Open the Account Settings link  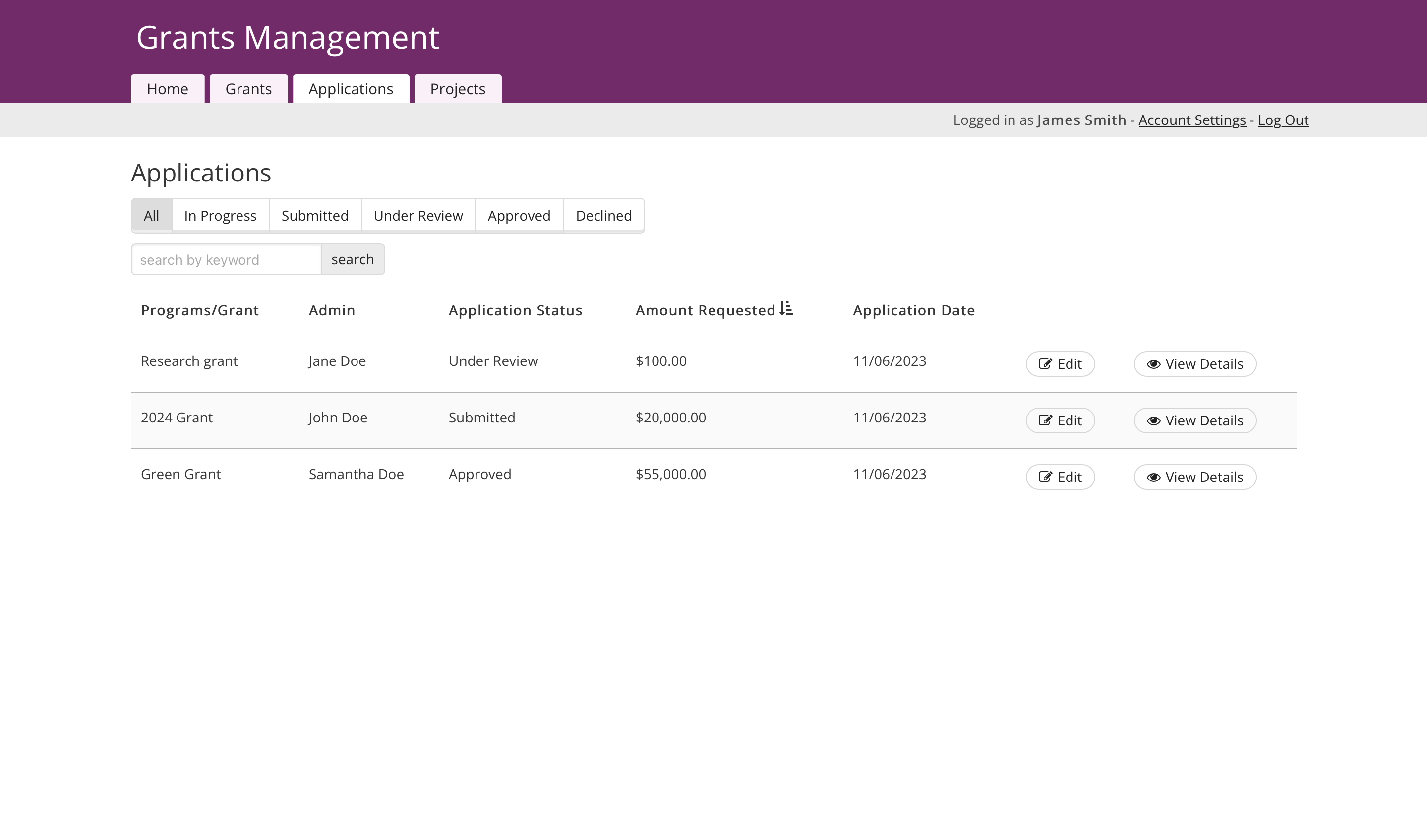[x=1192, y=120]
